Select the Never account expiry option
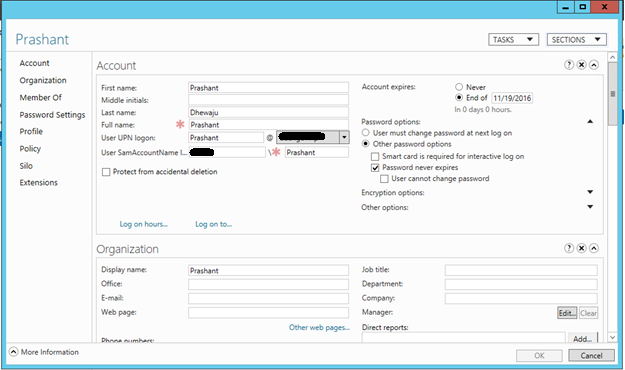The image size is (625, 370). click(x=459, y=87)
